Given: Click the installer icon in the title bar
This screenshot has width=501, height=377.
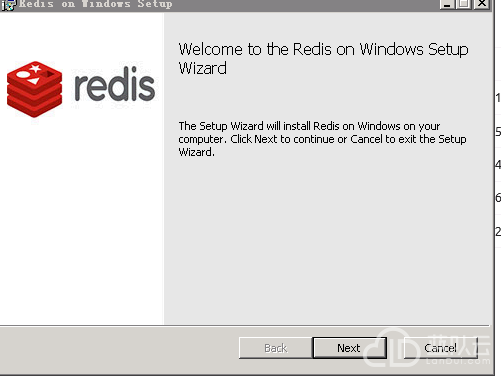Looking at the screenshot, I should (x=8, y=5).
